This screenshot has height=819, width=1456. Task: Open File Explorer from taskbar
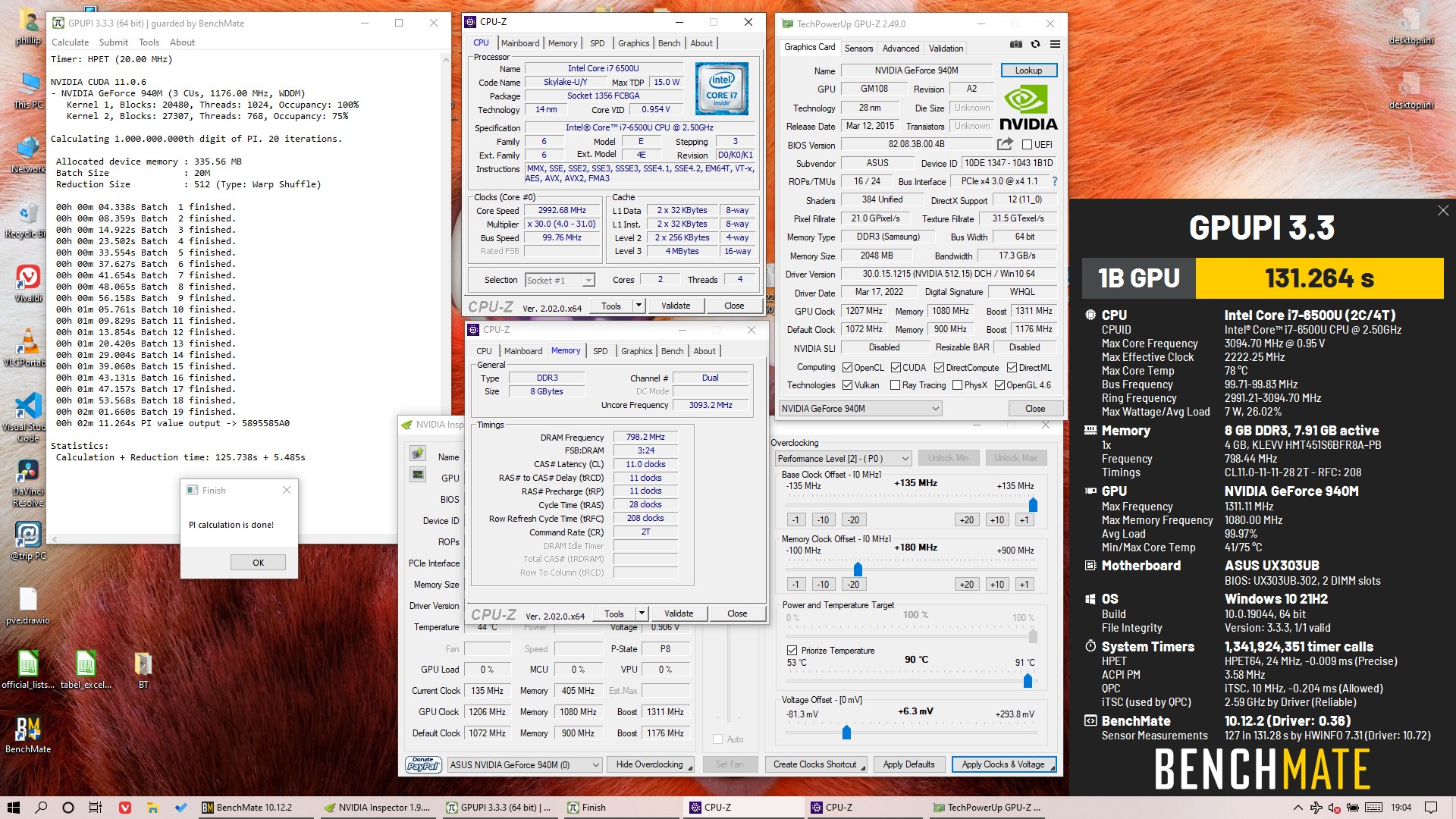click(x=152, y=808)
